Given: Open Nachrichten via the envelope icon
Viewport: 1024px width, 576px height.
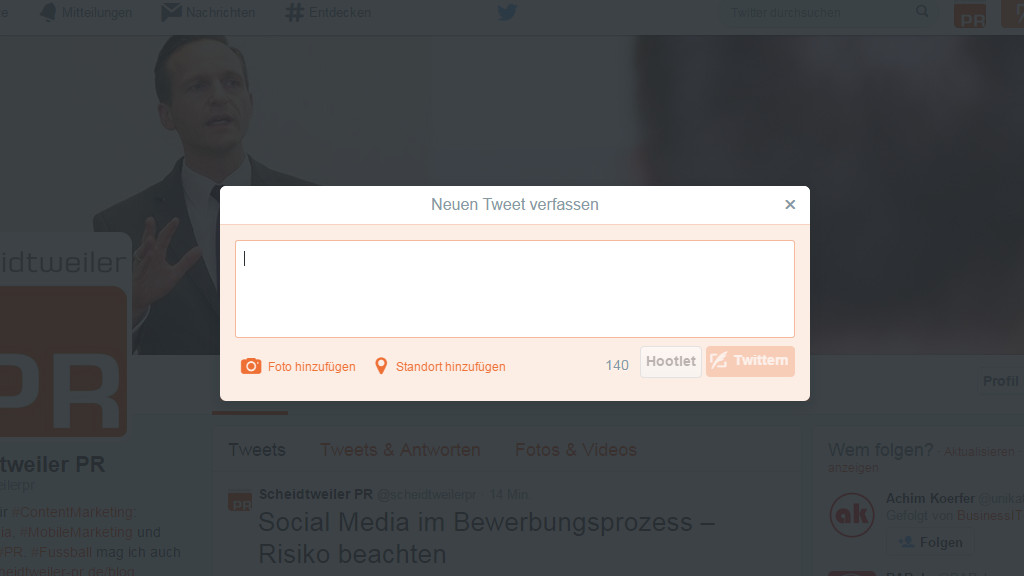Looking at the screenshot, I should coord(170,13).
